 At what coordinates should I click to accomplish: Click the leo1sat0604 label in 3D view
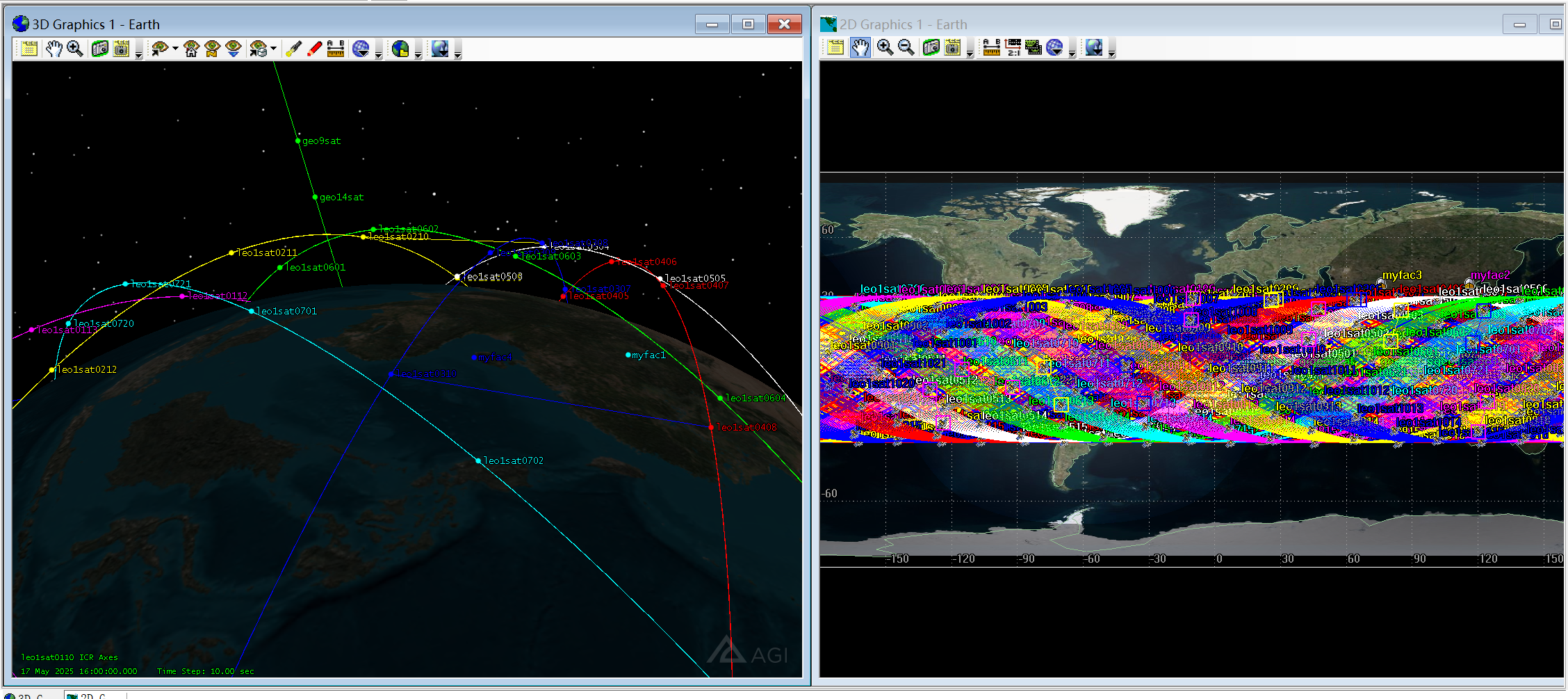click(x=756, y=398)
